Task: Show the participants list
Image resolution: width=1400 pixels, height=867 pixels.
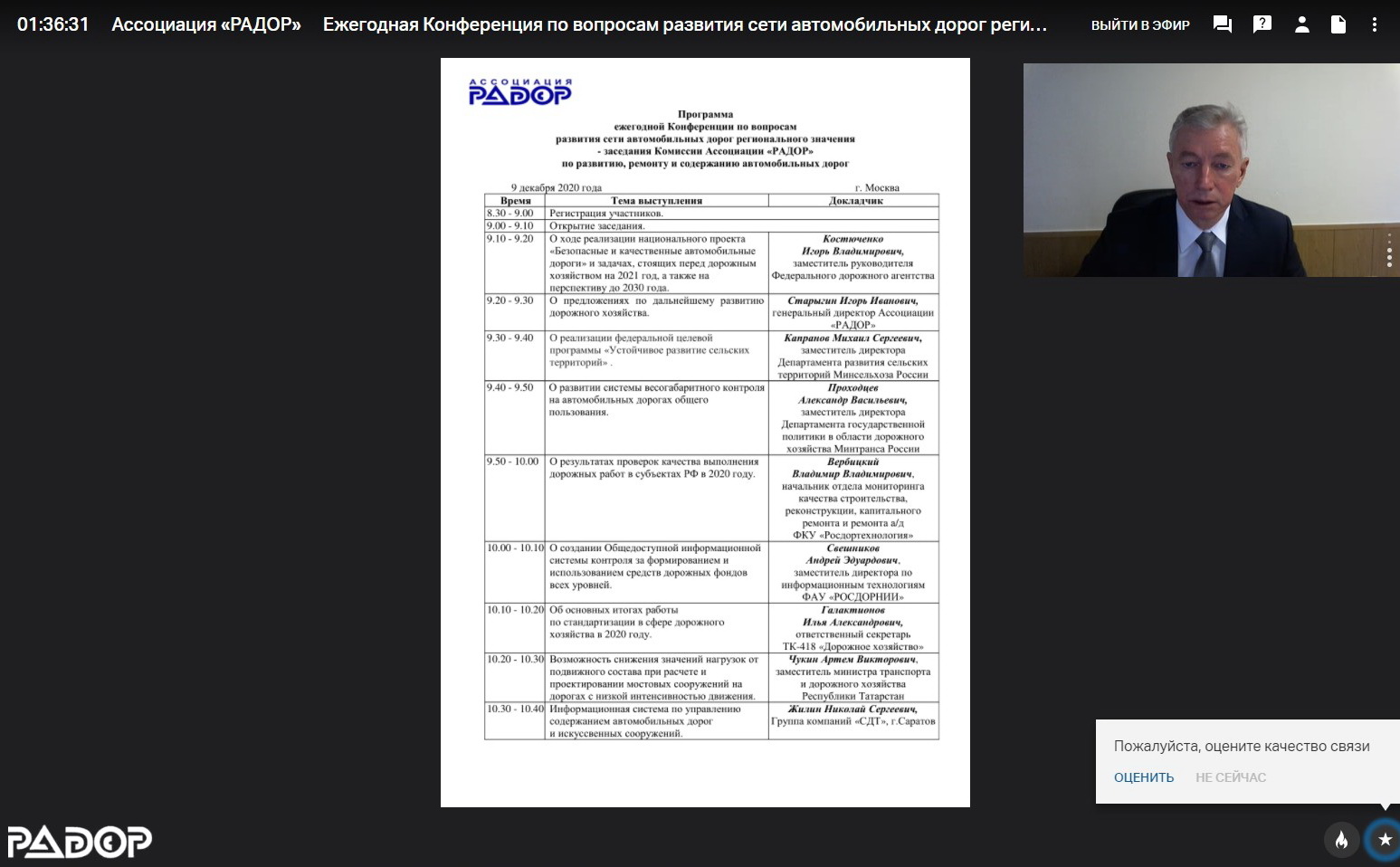Action: click(1301, 25)
